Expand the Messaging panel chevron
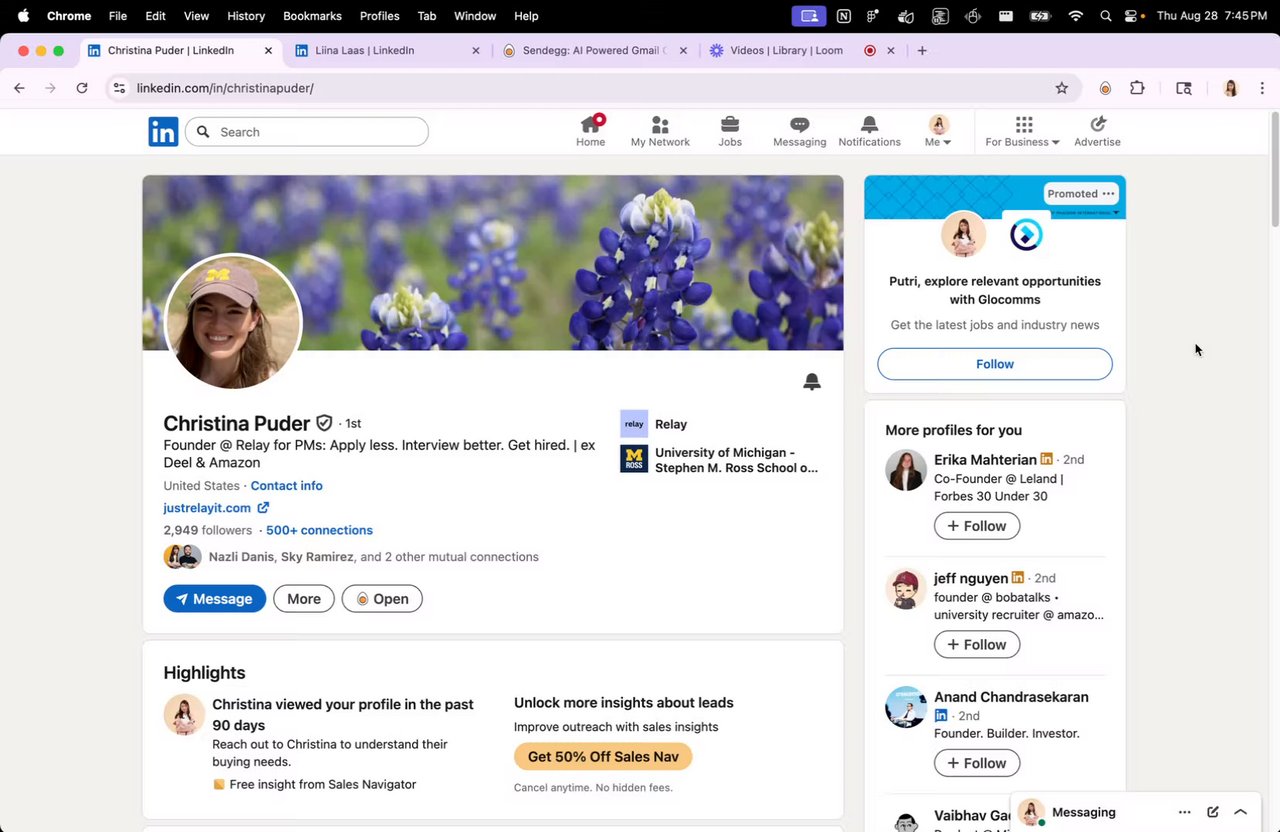 1241,812
